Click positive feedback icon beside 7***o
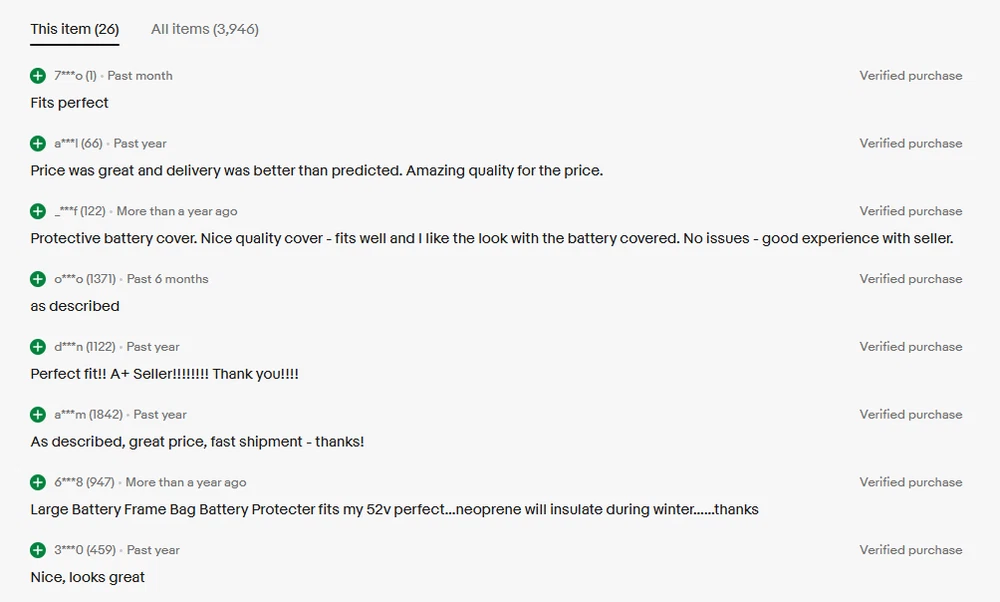The height and width of the screenshot is (602, 1000). coord(38,76)
